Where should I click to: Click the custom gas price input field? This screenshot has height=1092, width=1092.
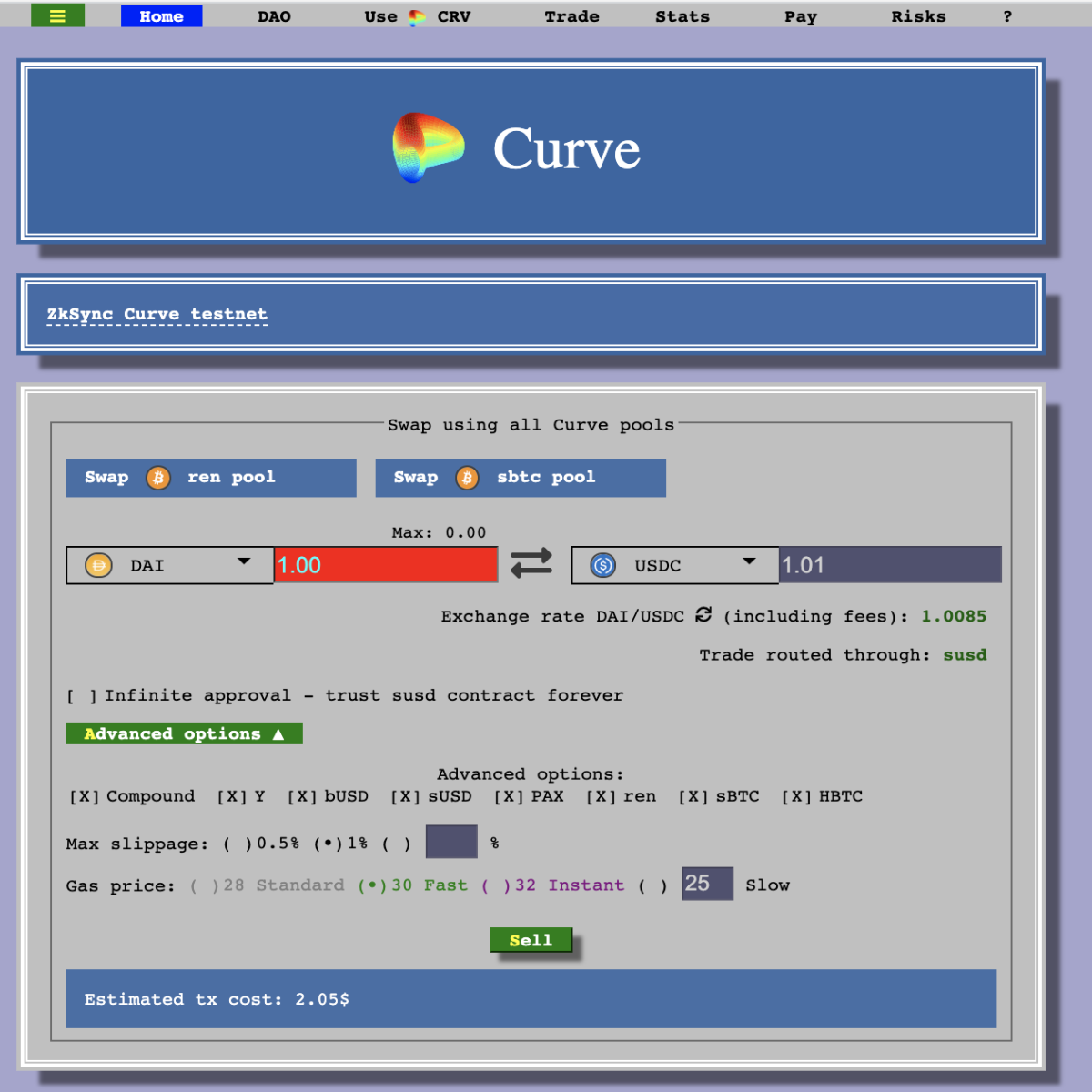click(707, 884)
